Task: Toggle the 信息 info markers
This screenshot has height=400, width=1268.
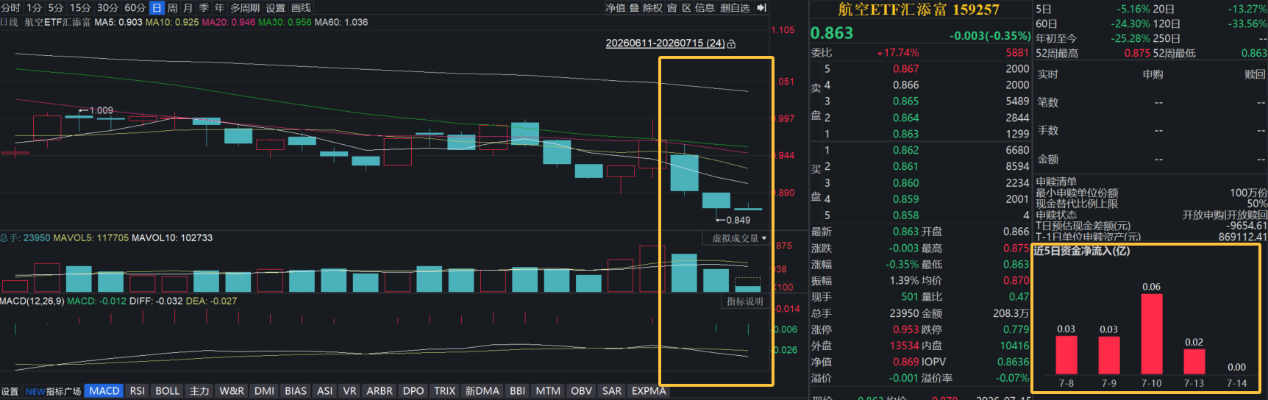Action: click(x=704, y=7)
